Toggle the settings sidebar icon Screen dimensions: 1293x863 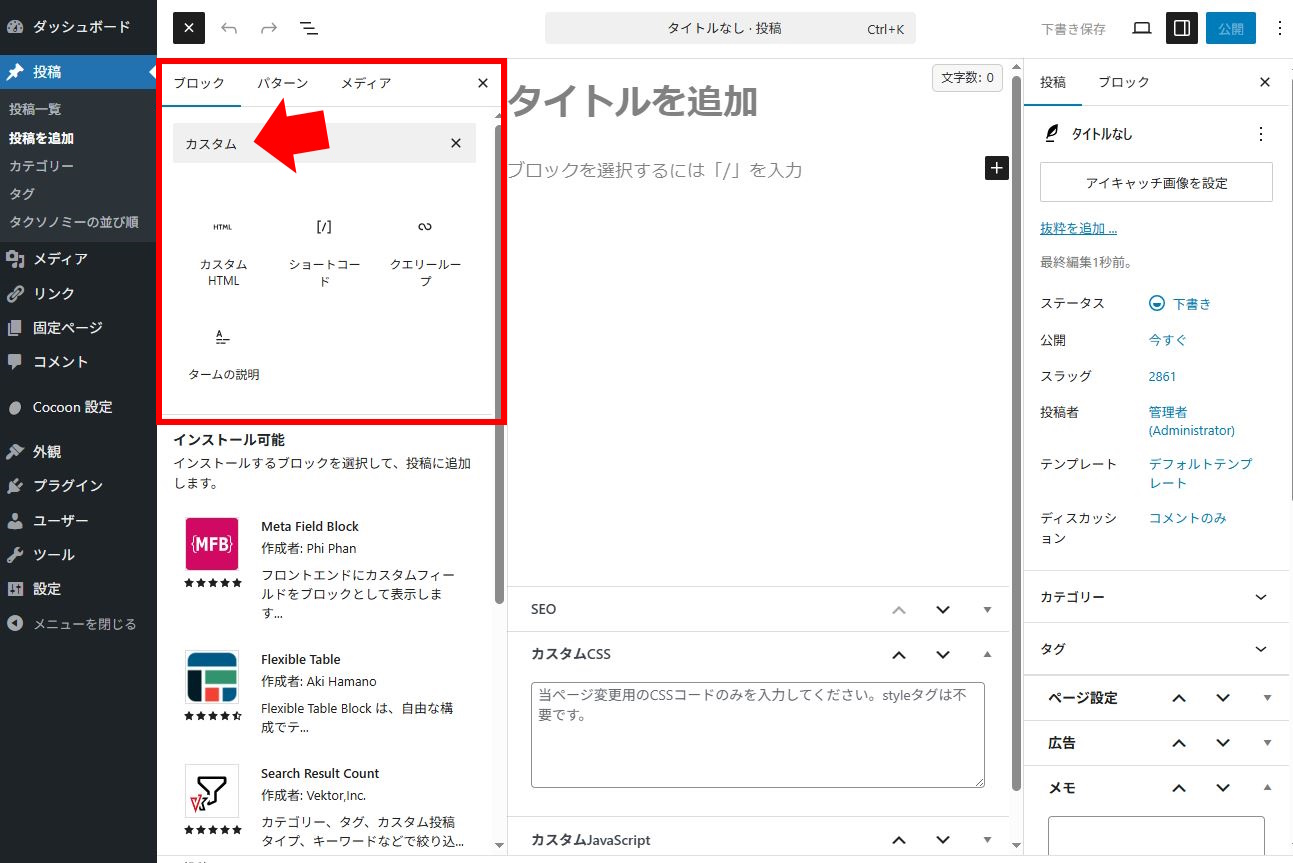(x=1182, y=28)
